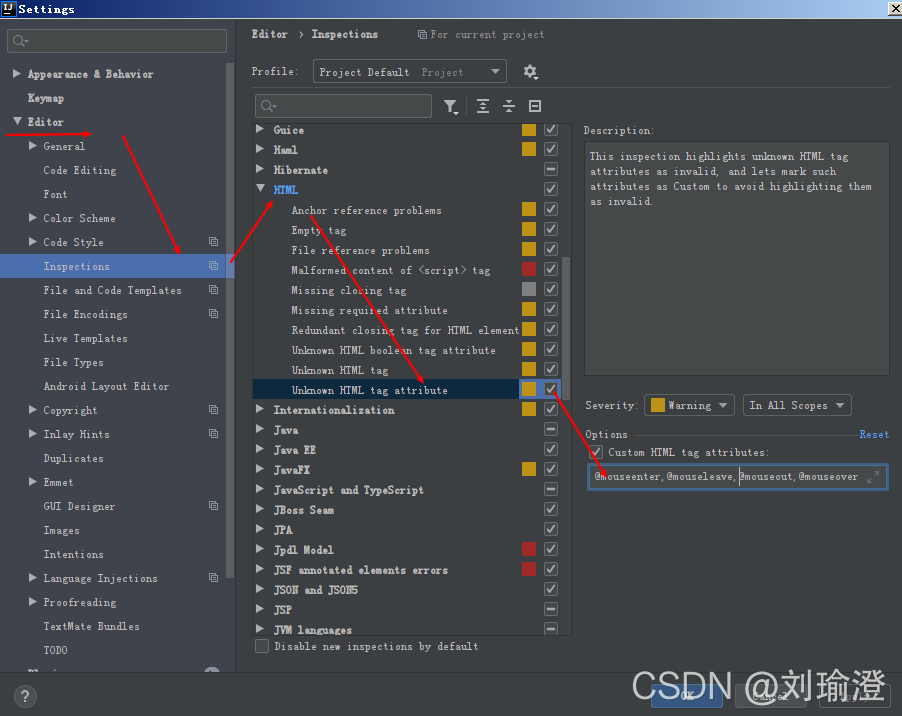The width and height of the screenshot is (902, 716).
Task: Enable Disable new inspections by default
Action: click(262, 646)
